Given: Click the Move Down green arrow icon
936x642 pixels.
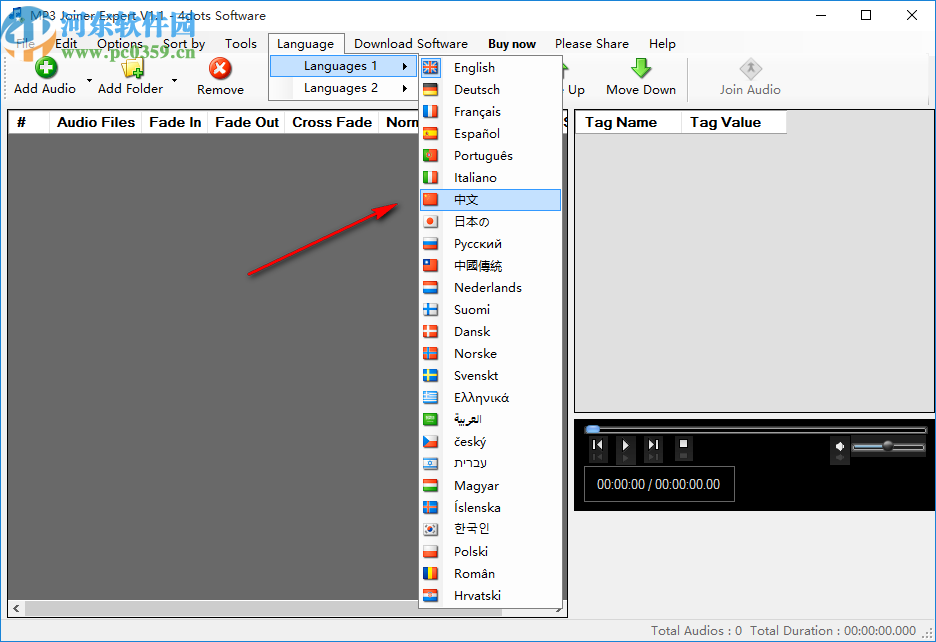Looking at the screenshot, I should [639, 68].
